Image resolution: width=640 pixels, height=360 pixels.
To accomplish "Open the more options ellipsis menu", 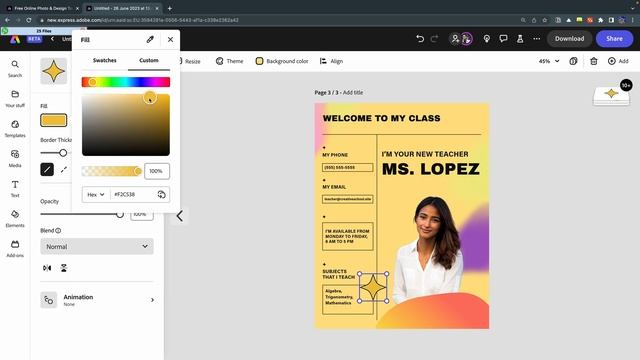I will click(x=537, y=39).
